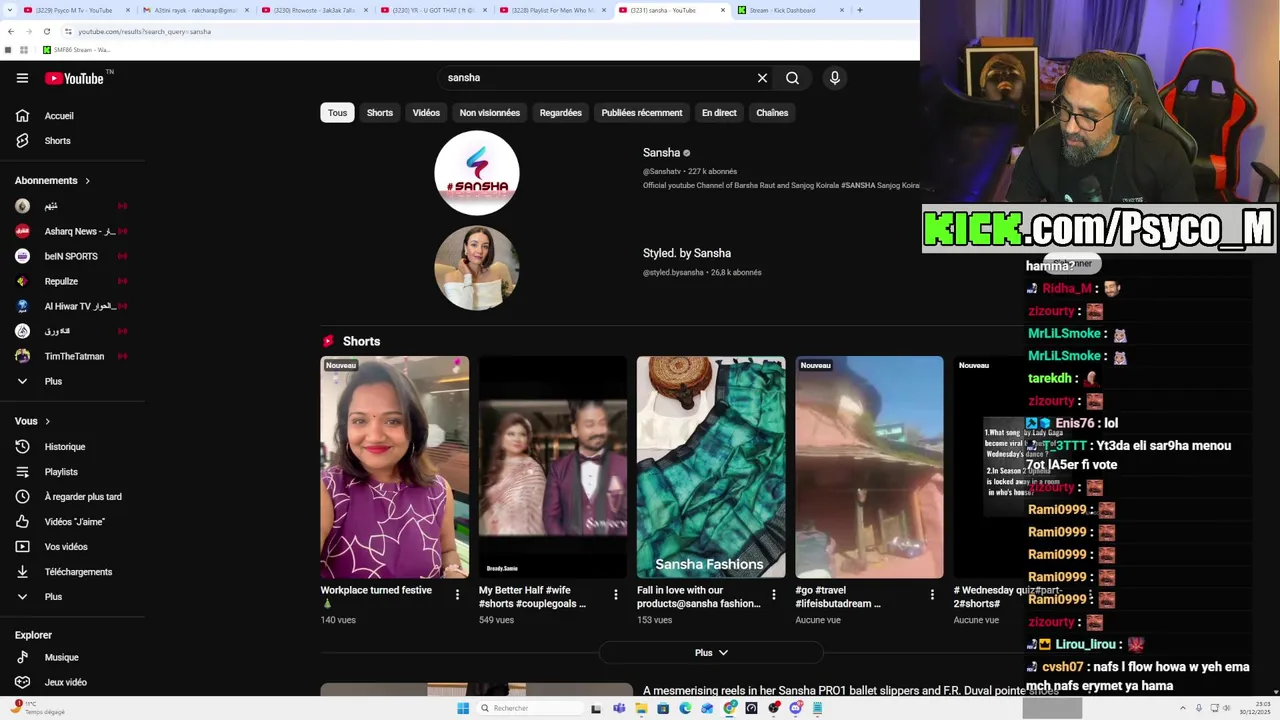The height and width of the screenshot is (720, 1280).
Task: Open Styled. by Sansha channel link
Action: [x=687, y=253]
